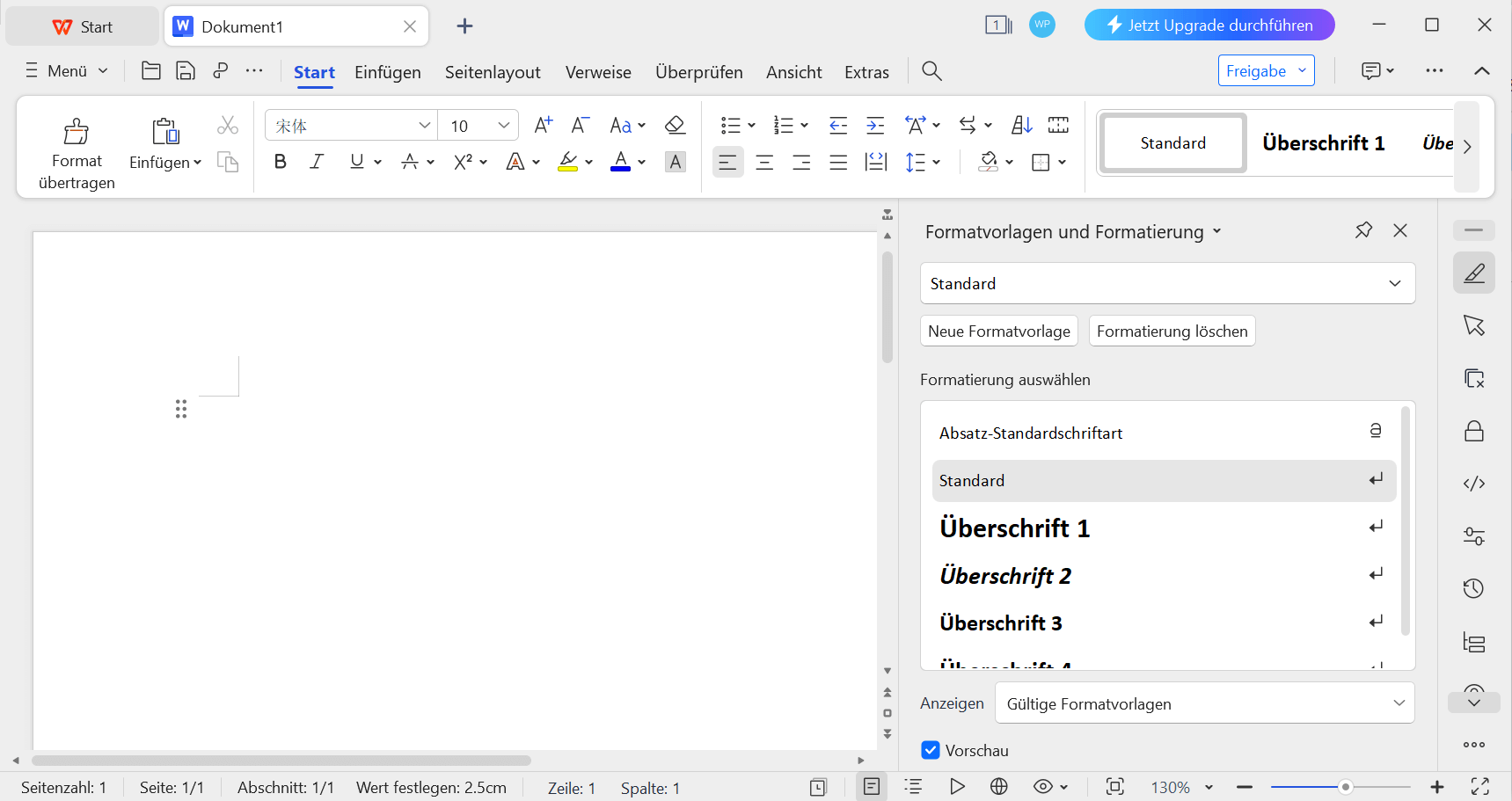Open the Menü menu
1512x801 pixels.
coord(65,70)
